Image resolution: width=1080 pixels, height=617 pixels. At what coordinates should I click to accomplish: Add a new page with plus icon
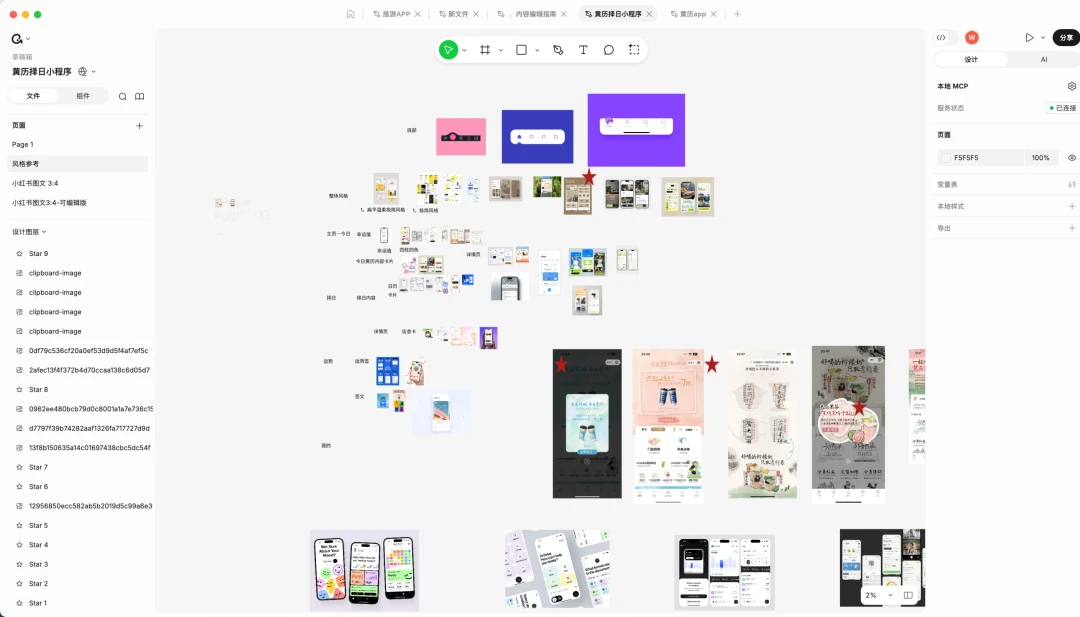pyautogui.click(x=139, y=125)
